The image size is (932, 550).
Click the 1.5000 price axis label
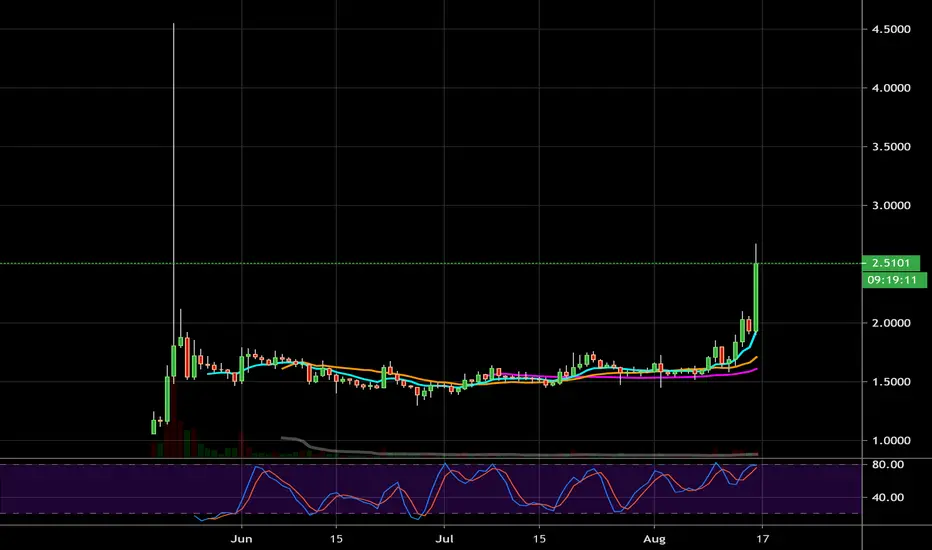coord(891,382)
